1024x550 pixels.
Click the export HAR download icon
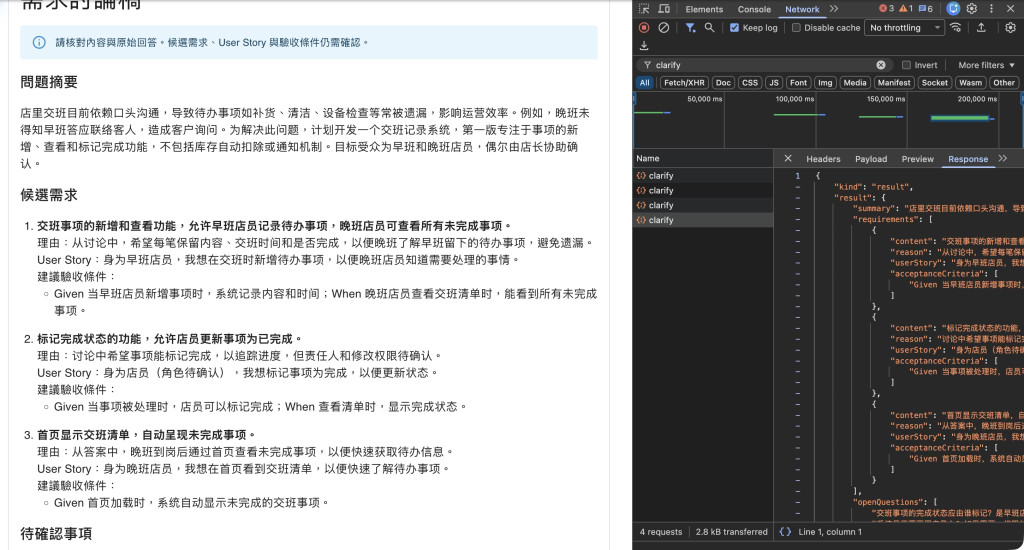pyautogui.click(x=644, y=46)
